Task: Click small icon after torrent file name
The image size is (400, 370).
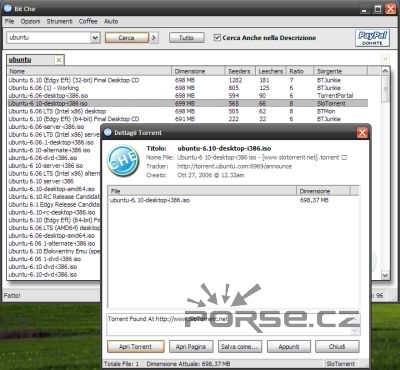Action: [344, 157]
